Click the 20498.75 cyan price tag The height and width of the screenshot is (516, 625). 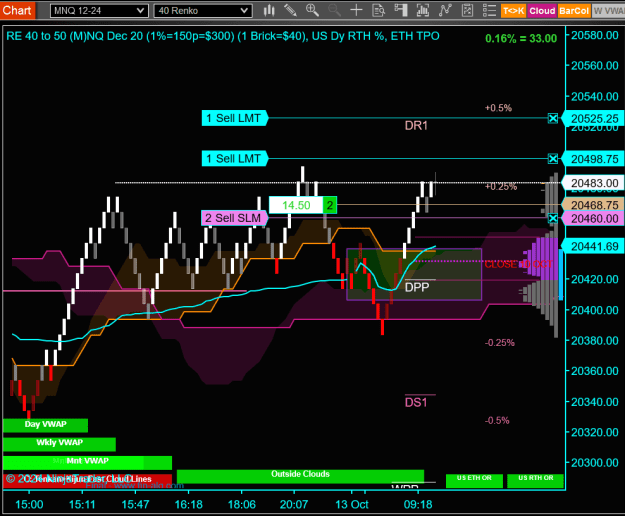[593, 159]
